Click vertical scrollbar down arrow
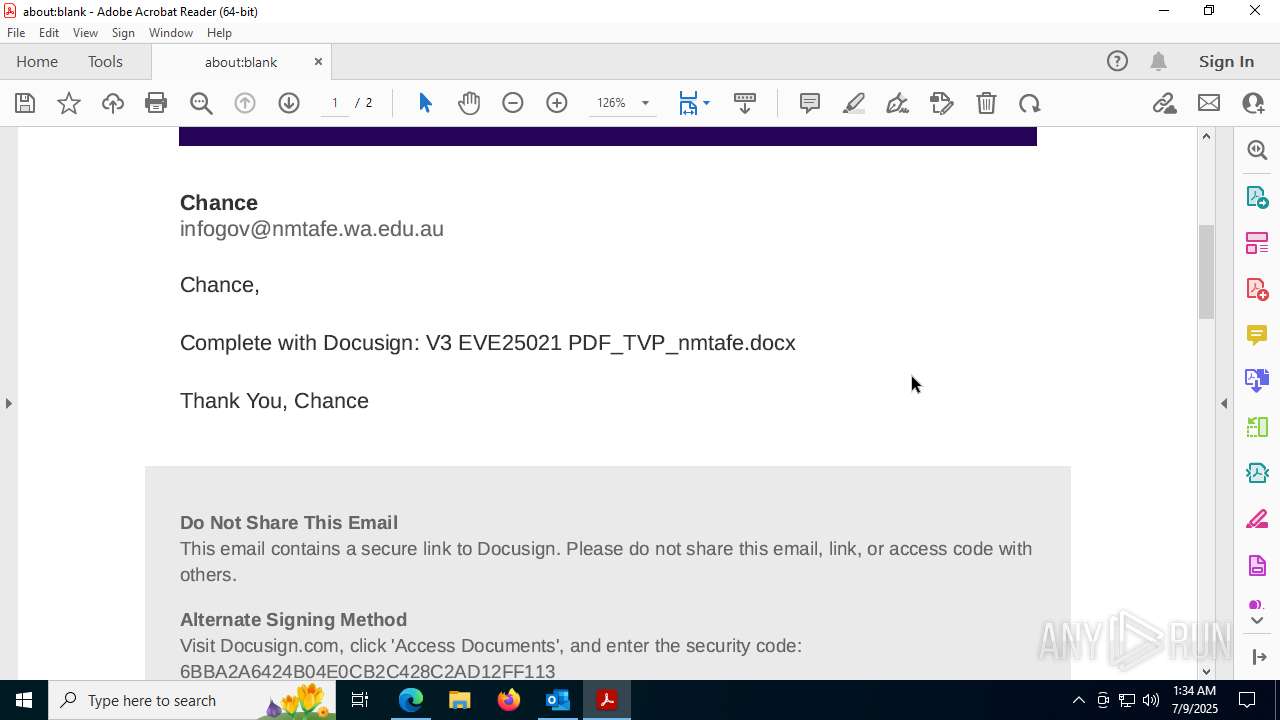The image size is (1280, 720). (1206, 671)
